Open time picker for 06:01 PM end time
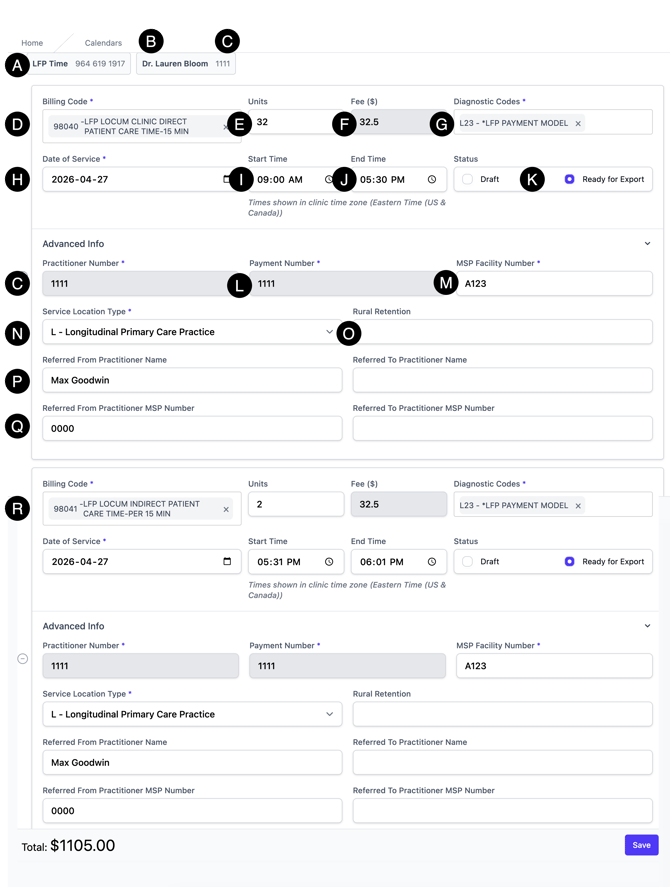670x887 pixels. 432,562
